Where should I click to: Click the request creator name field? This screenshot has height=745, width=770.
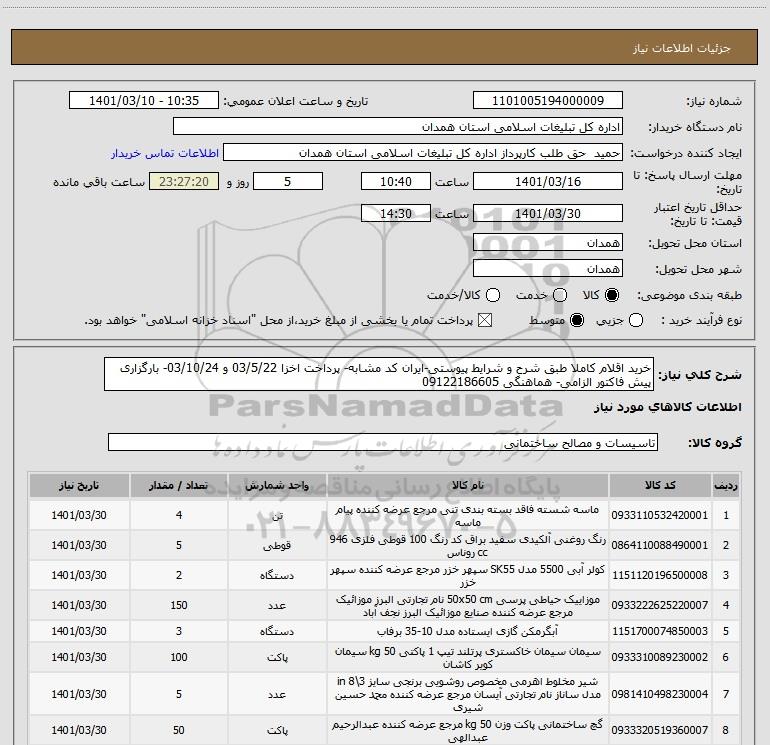pos(423,152)
